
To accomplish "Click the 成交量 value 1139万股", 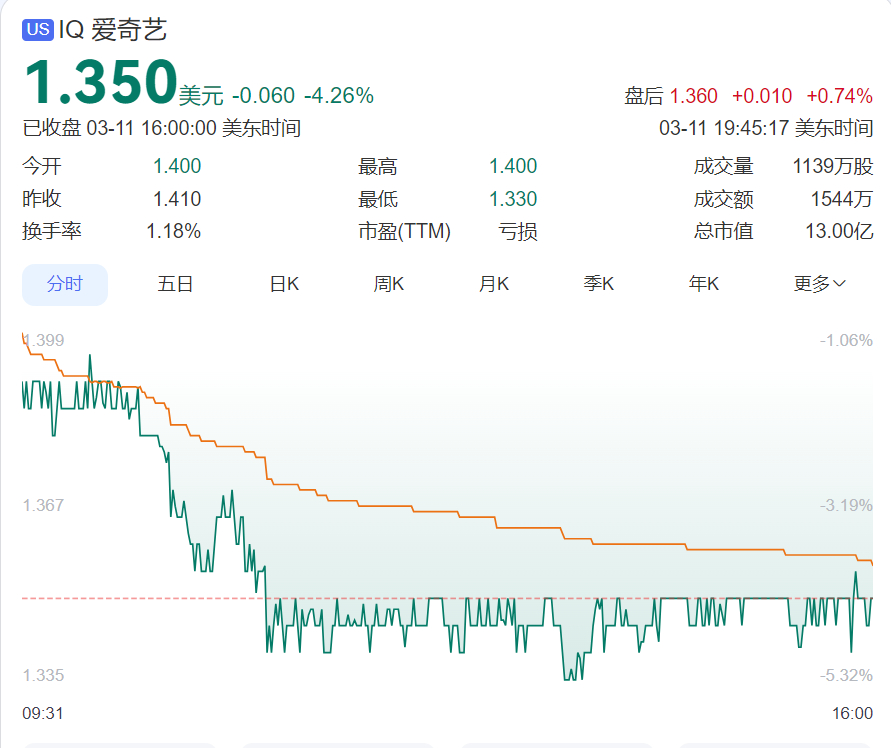I will coord(833,166).
